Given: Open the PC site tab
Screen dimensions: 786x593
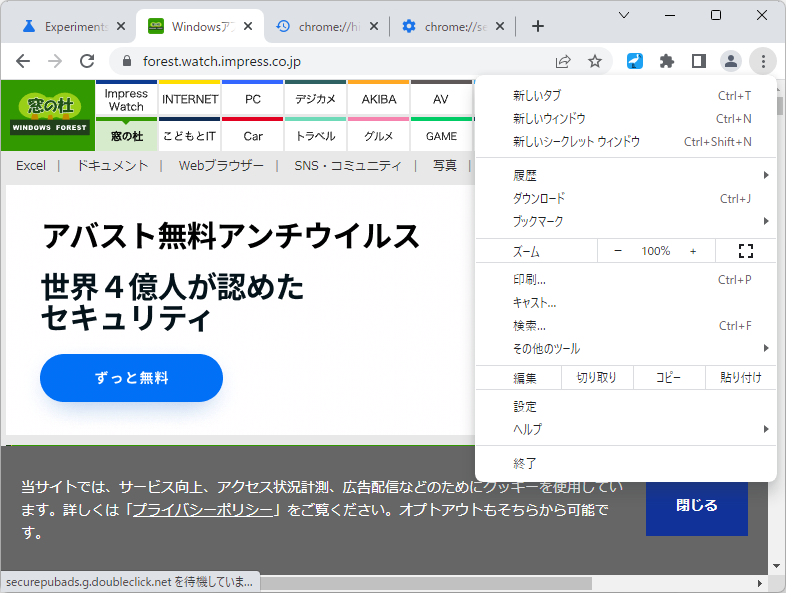Looking at the screenshot, I should point(253,100).
